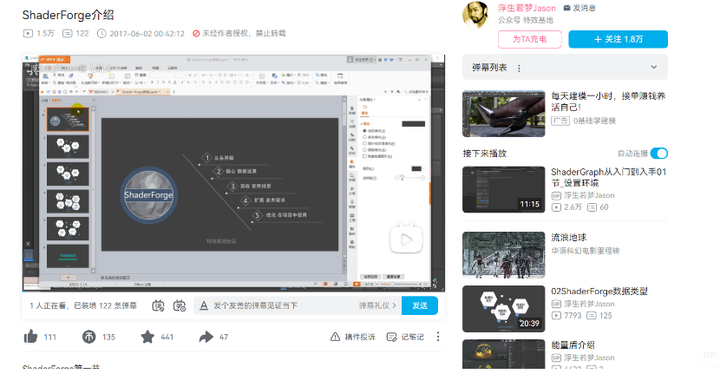The image size is (720, 374).
Task: Open the 对象属性 panel title dropdown
Action: click(x=367, y=99)
